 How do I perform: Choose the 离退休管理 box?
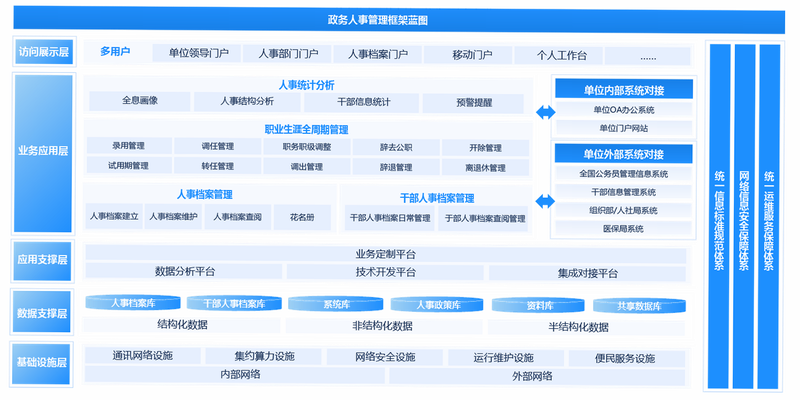click(x=486, y=168)
